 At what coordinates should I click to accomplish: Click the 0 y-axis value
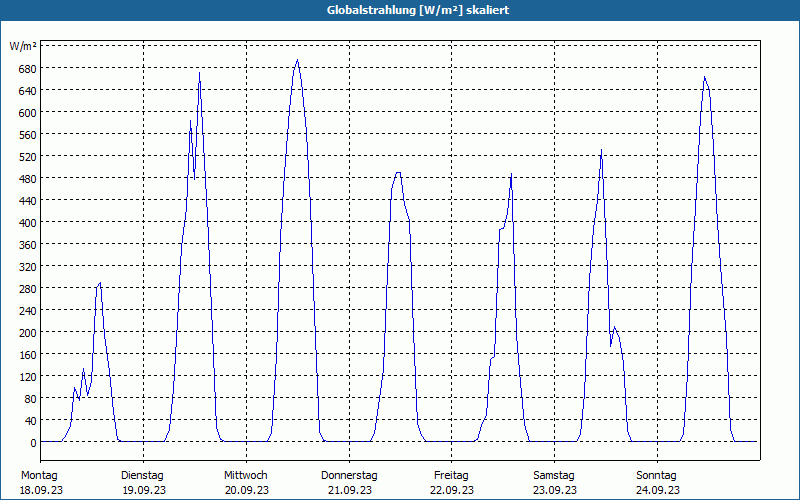coord(33,442)
